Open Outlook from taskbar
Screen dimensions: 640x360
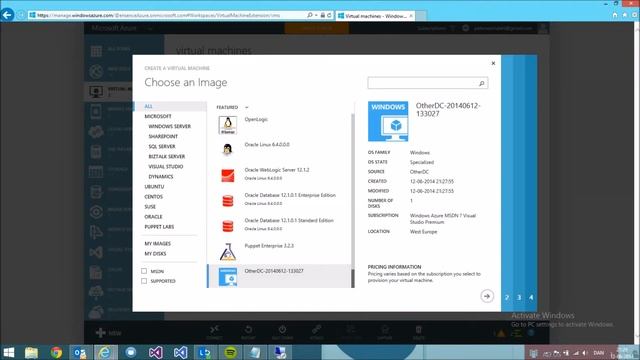click(x=80, y=353)
